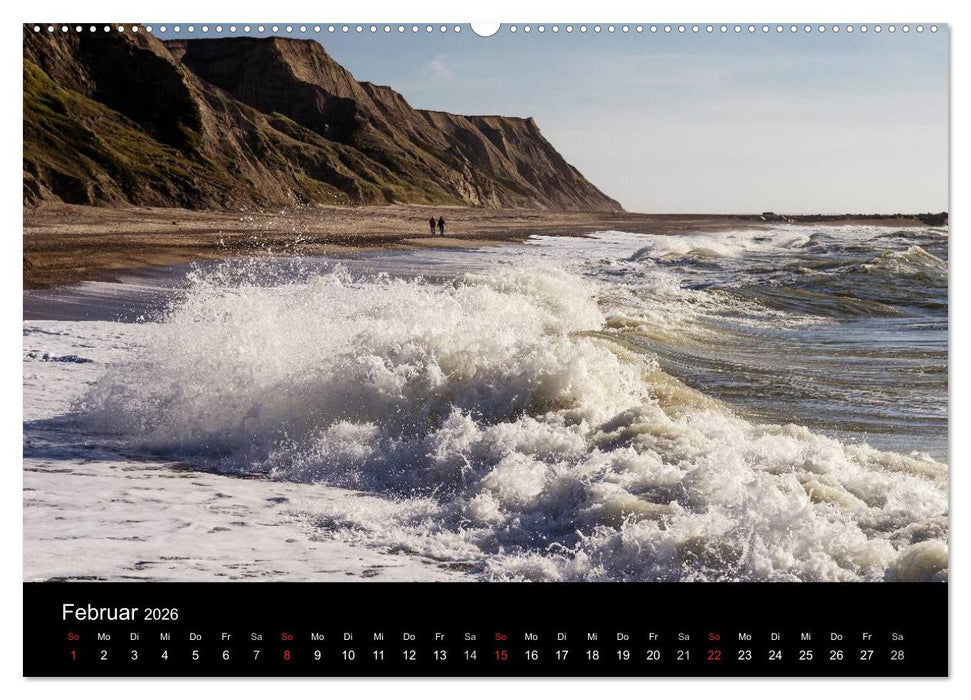Click the two walkers on the beach
Image resolution: width=971 pixels, height=700 pixels.
pos(437,226)
